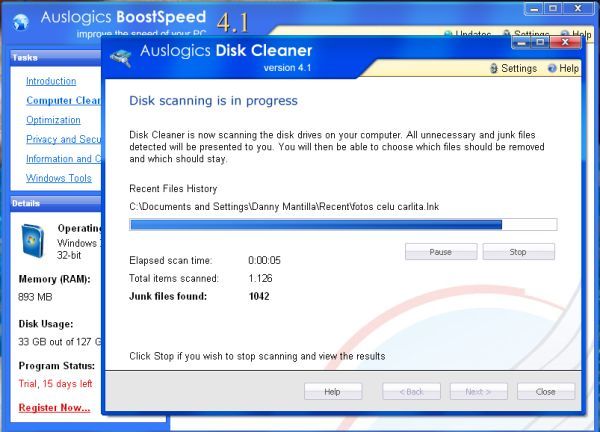Viewport: 600px width, 432px height.
Task: Click the total items scanned value 1.126
Action: 260,278
